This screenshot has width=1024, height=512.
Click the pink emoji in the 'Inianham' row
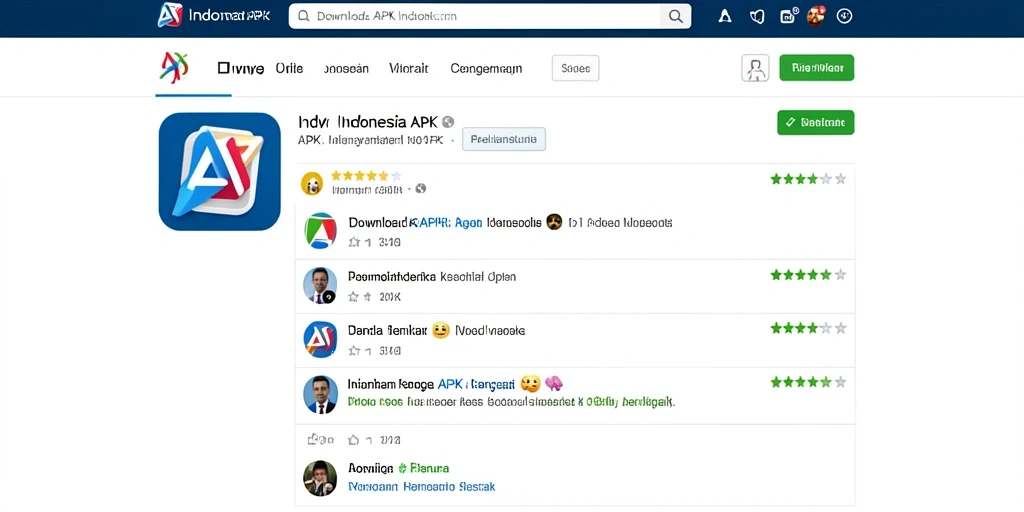tap(554, 383)
